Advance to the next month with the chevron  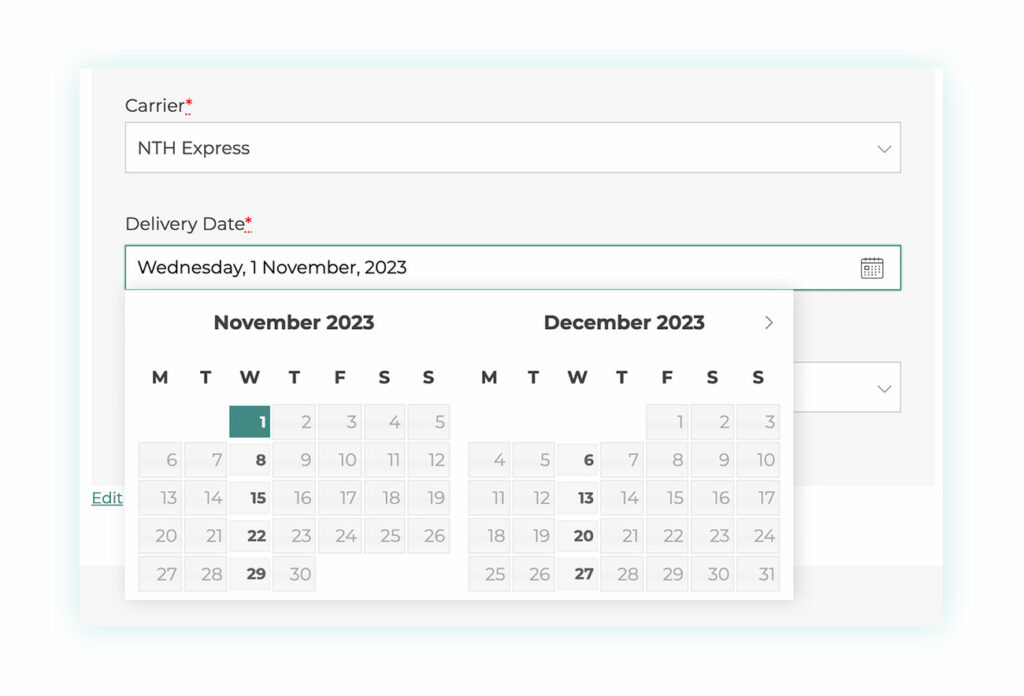tap(769, 322)
